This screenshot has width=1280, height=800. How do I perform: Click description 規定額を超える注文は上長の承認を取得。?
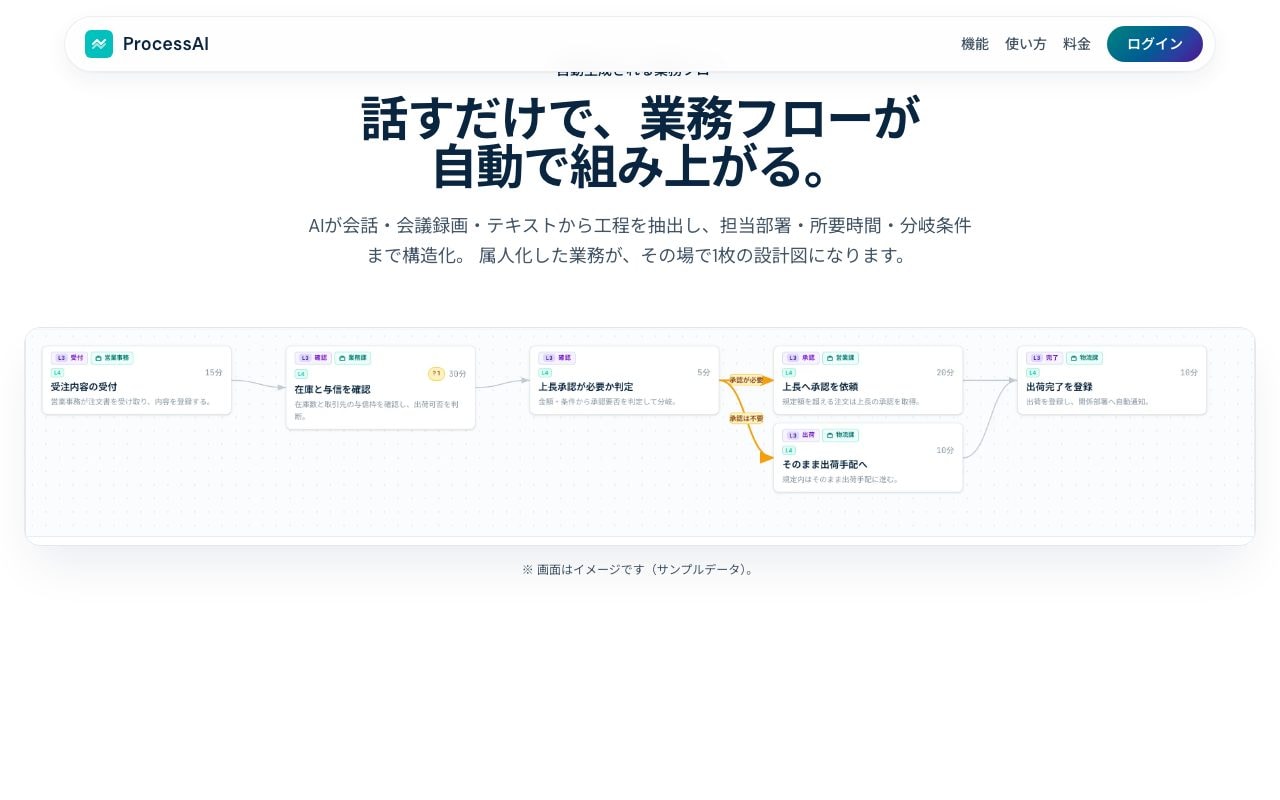(852, 401)
